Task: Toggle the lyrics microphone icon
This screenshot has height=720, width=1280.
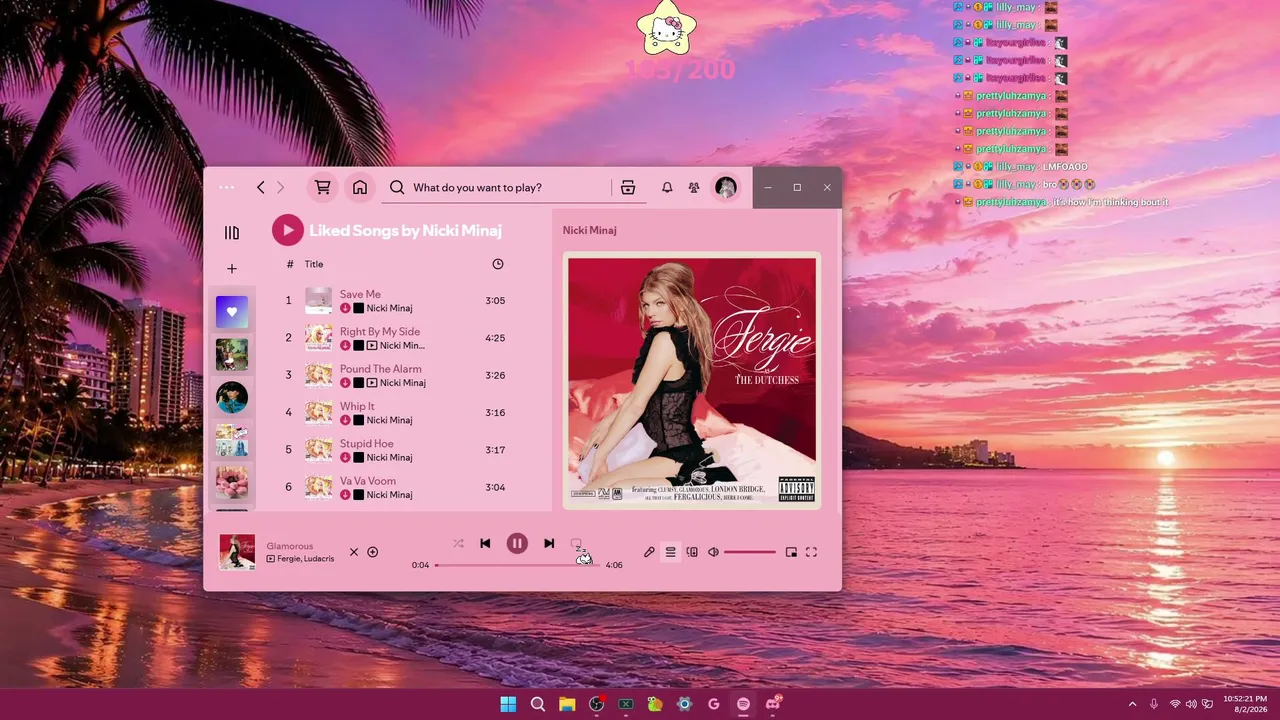Action: pyautogui.click(x=649, y=552)
